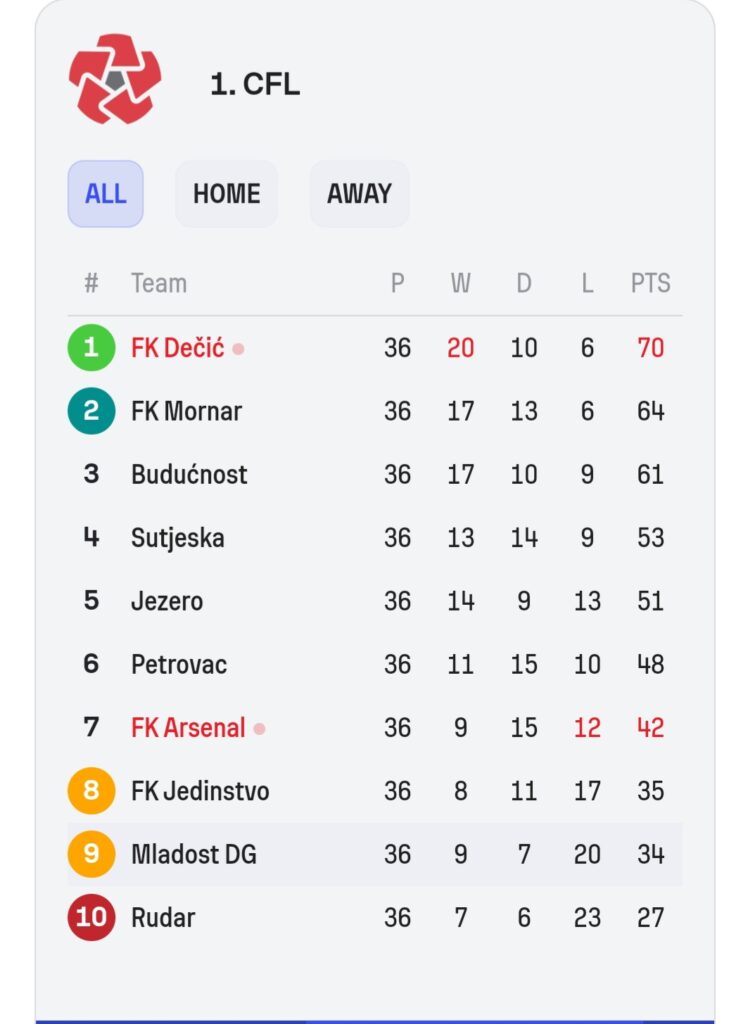Select the highlighted Mladost DG row

click(x=375, y=854)
